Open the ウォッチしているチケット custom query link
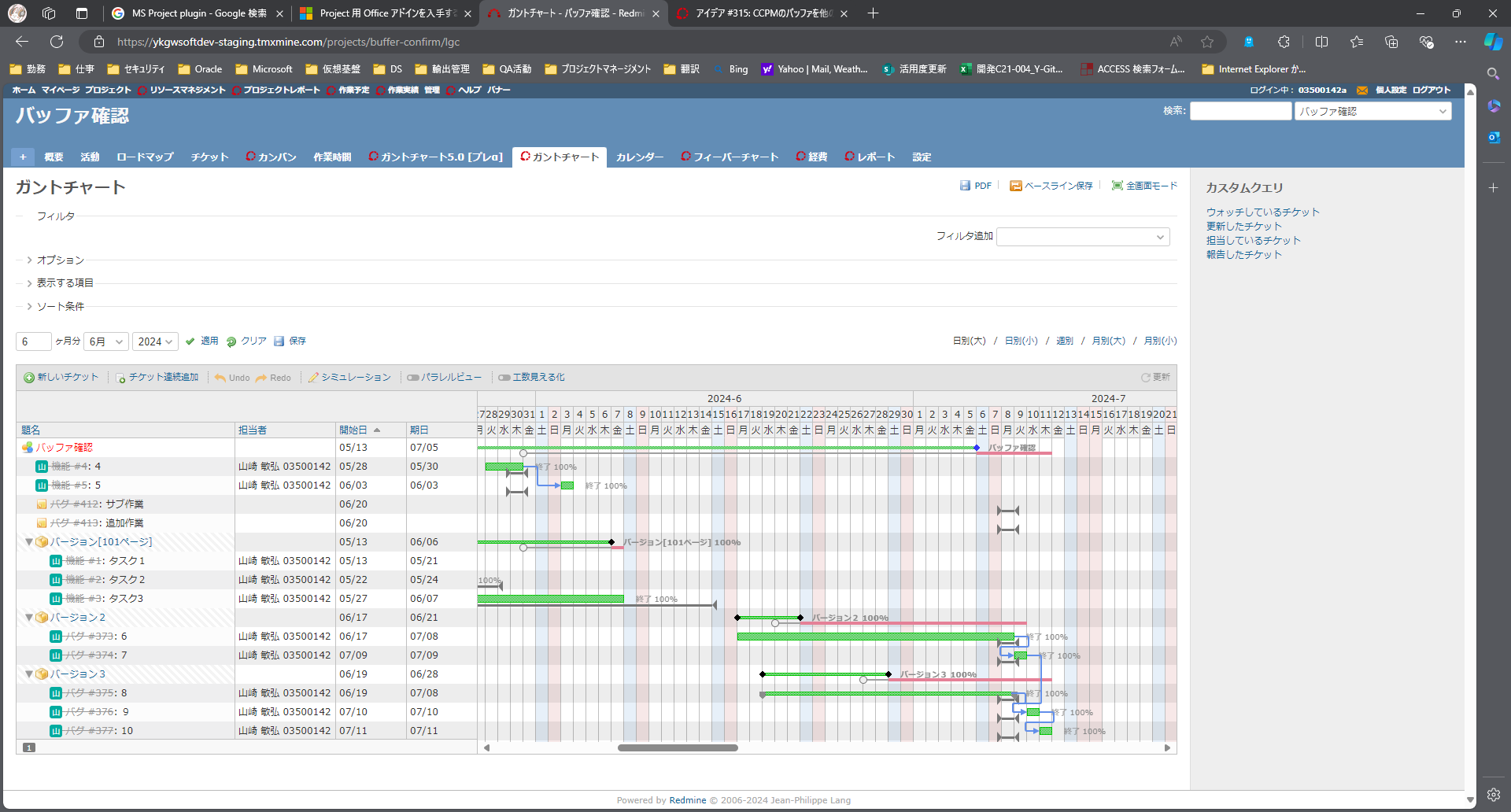 pyautogui.click(x=1262, y=212)
